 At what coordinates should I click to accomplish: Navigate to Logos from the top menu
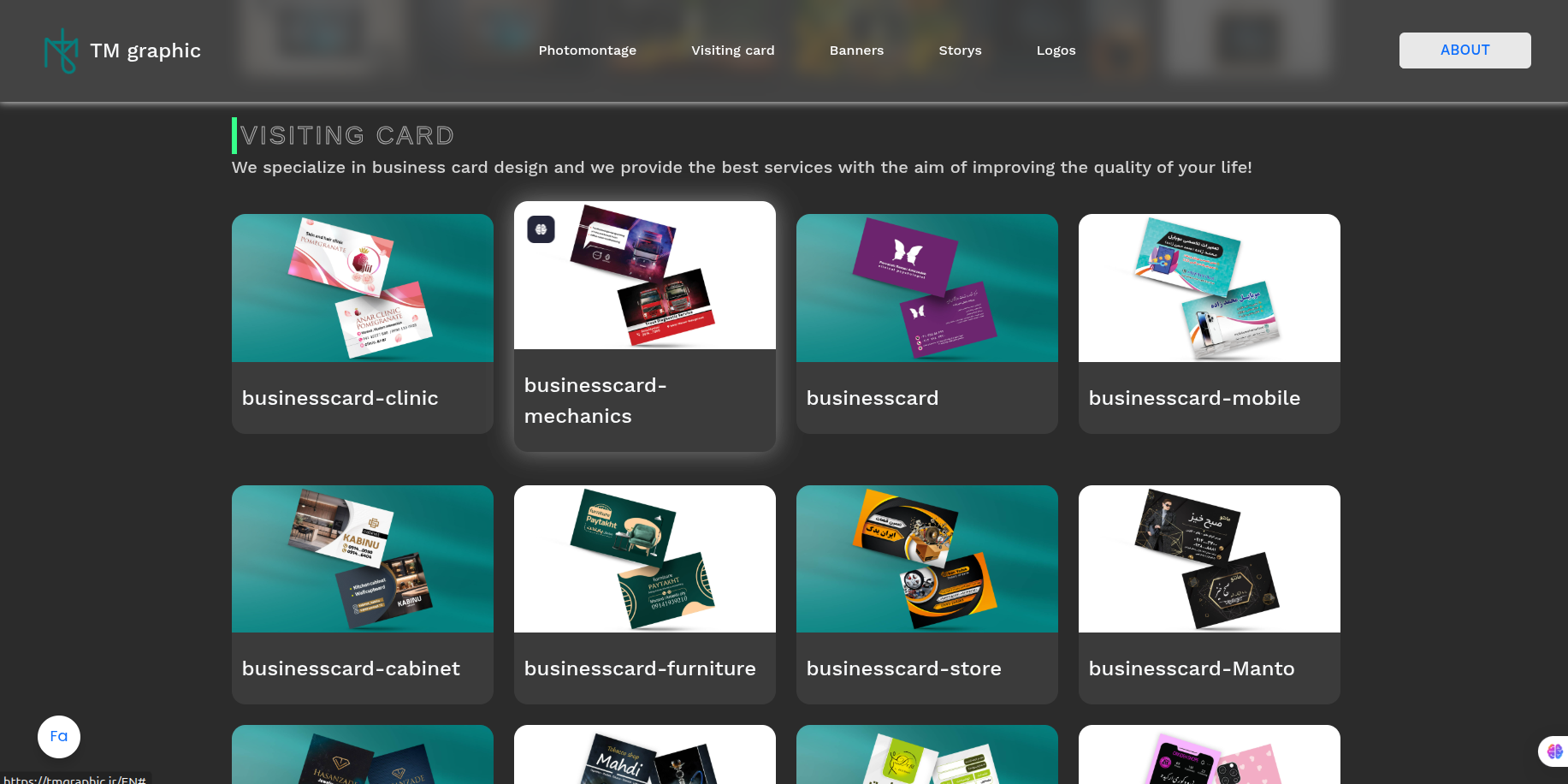coord(1056,50)
